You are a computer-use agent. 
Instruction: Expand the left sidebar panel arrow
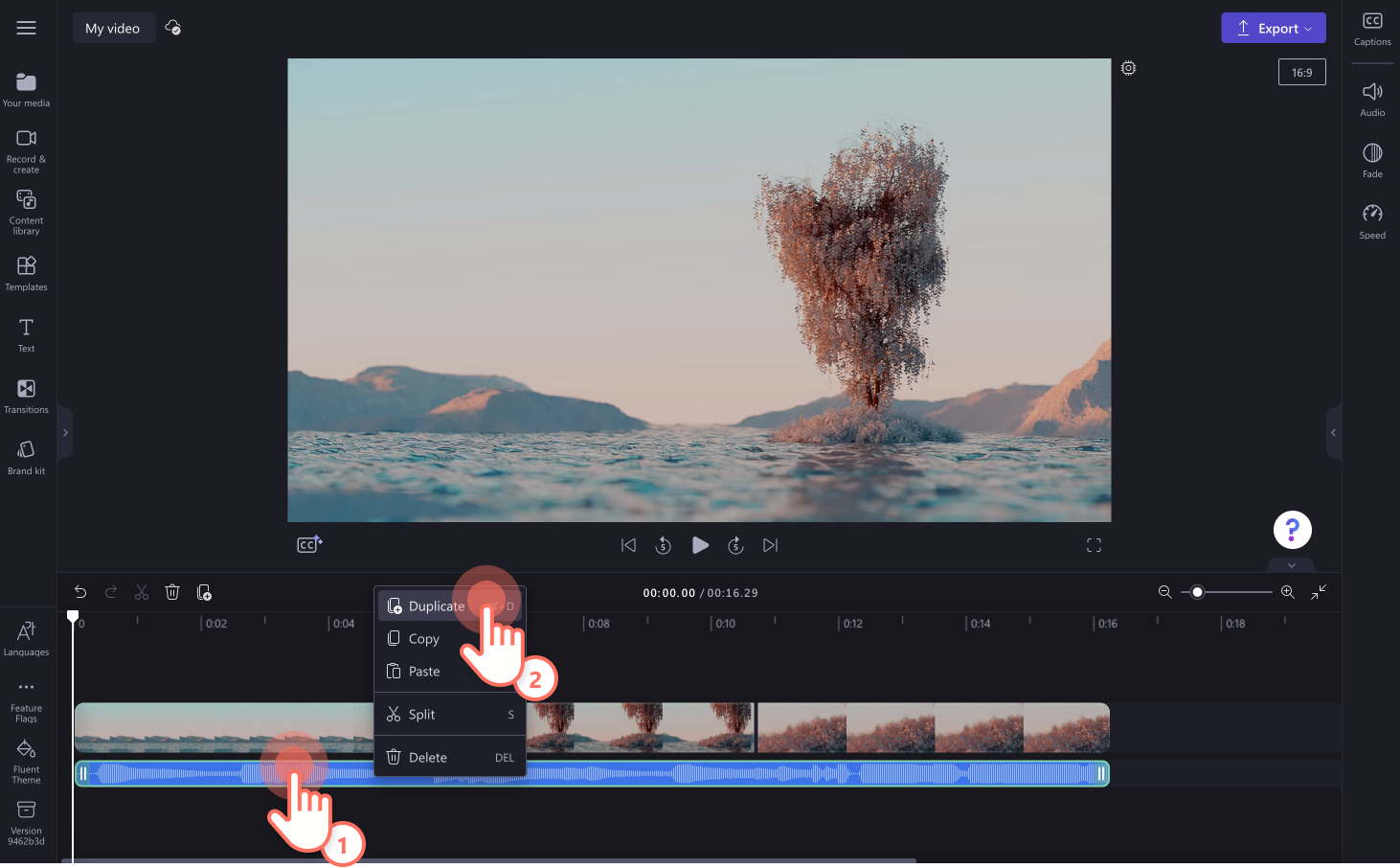[x=65, y=433]
